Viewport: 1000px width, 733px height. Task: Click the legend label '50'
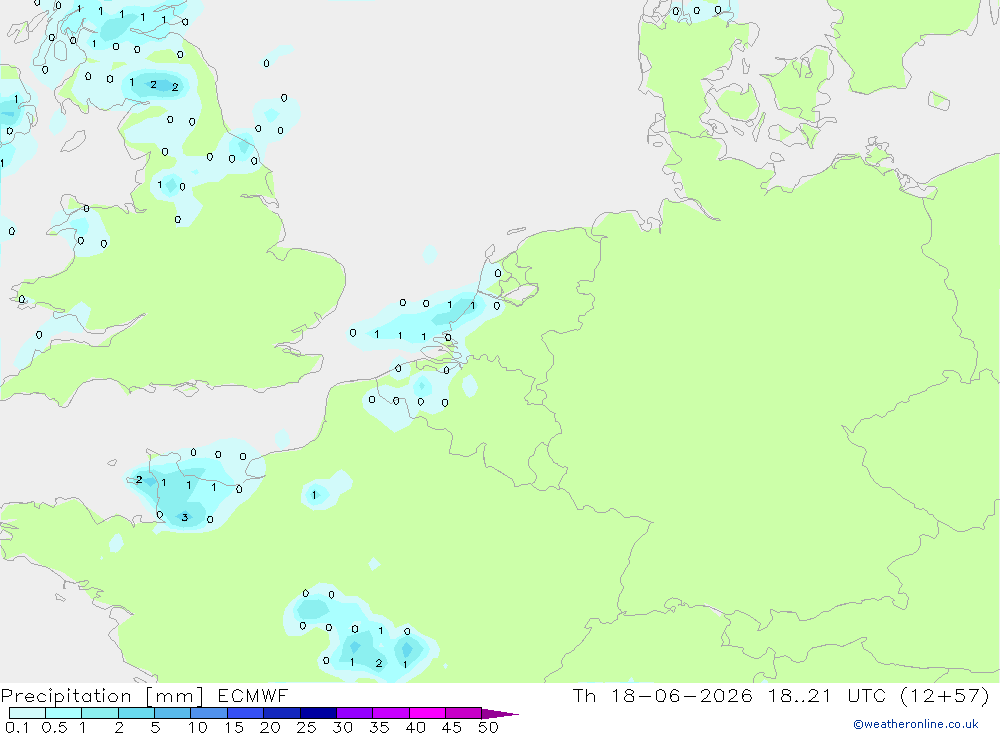tap(488, 727)
